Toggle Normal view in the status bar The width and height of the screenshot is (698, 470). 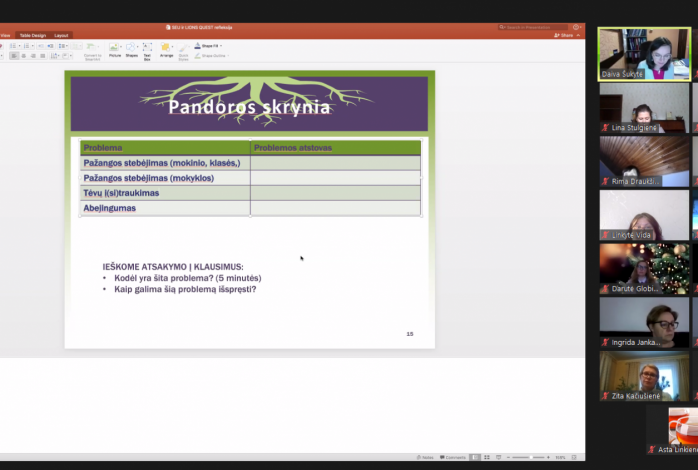[474, 457]
